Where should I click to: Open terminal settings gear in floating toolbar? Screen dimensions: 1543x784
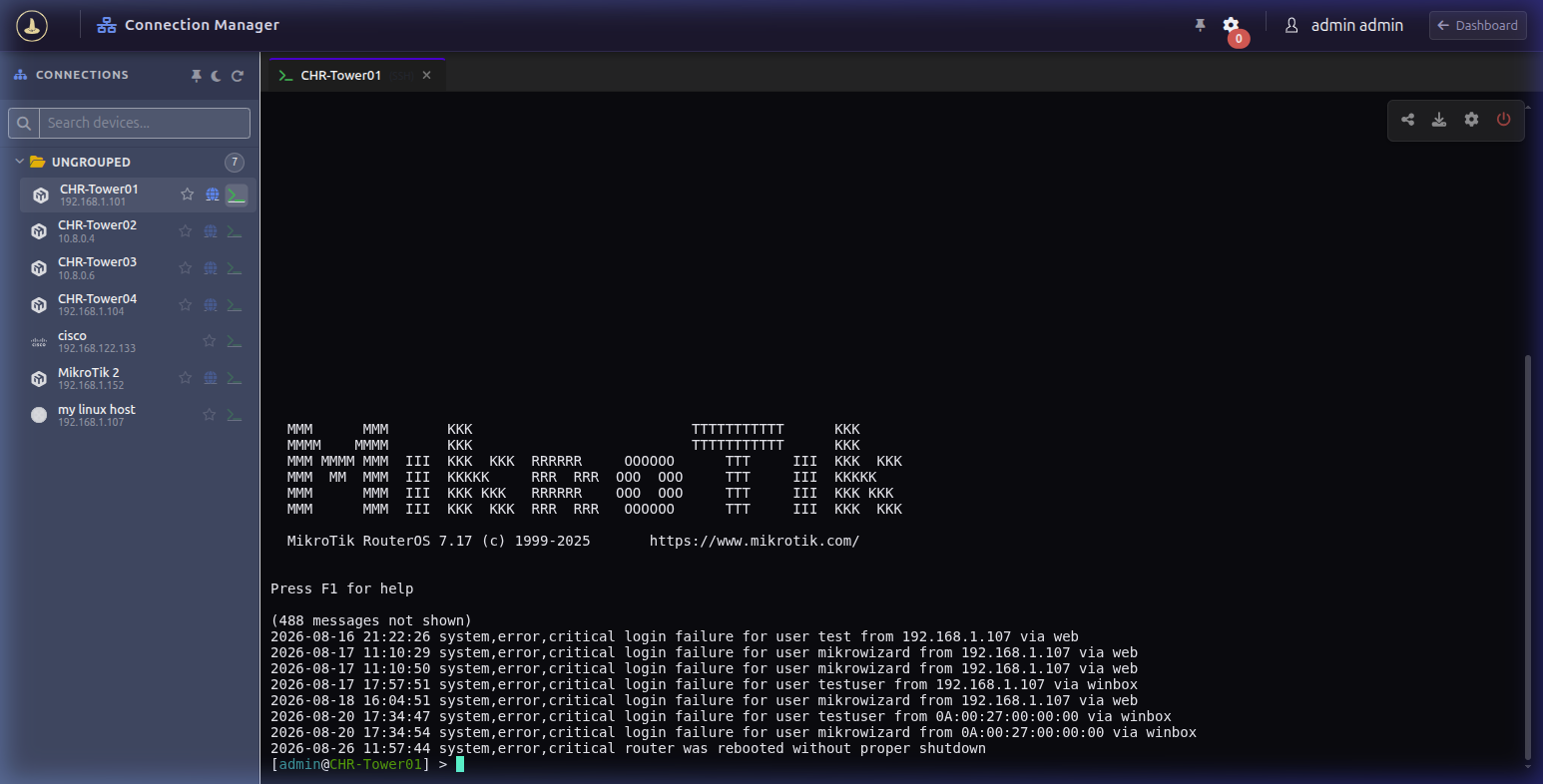coord(1471,120)
